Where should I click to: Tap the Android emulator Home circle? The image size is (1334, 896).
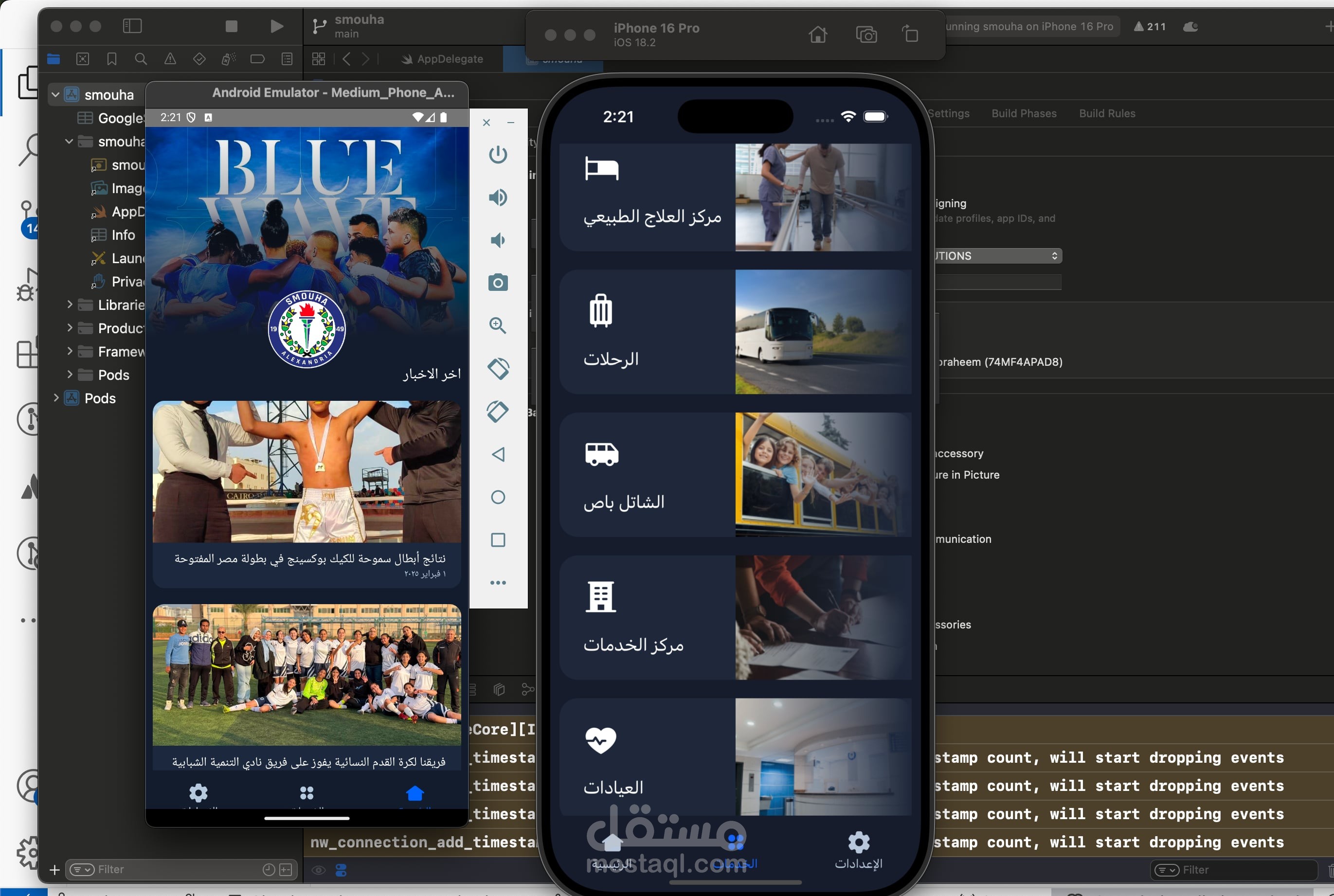(498, 497)
